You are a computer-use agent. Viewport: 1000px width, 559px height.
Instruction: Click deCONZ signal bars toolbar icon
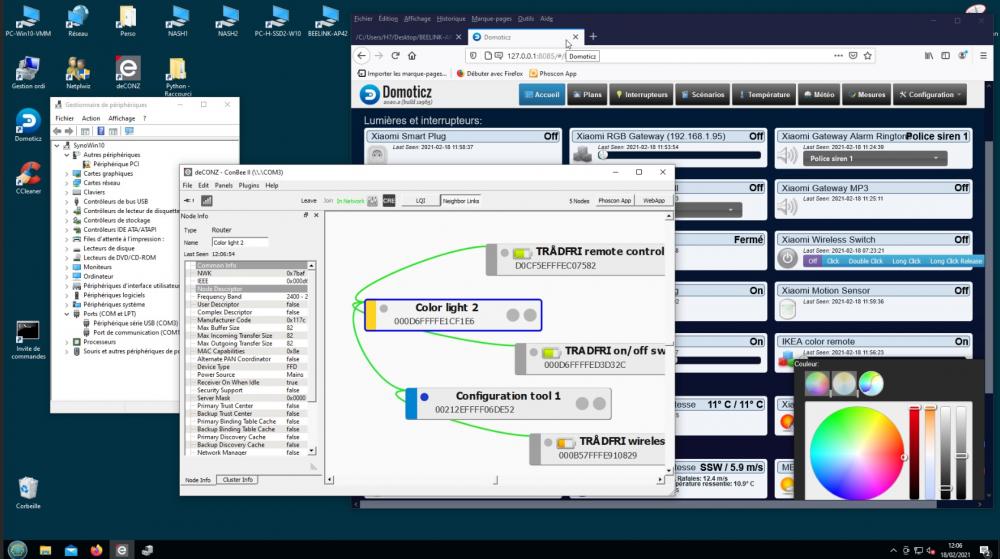pyautogui.click(x=207, y=201)
